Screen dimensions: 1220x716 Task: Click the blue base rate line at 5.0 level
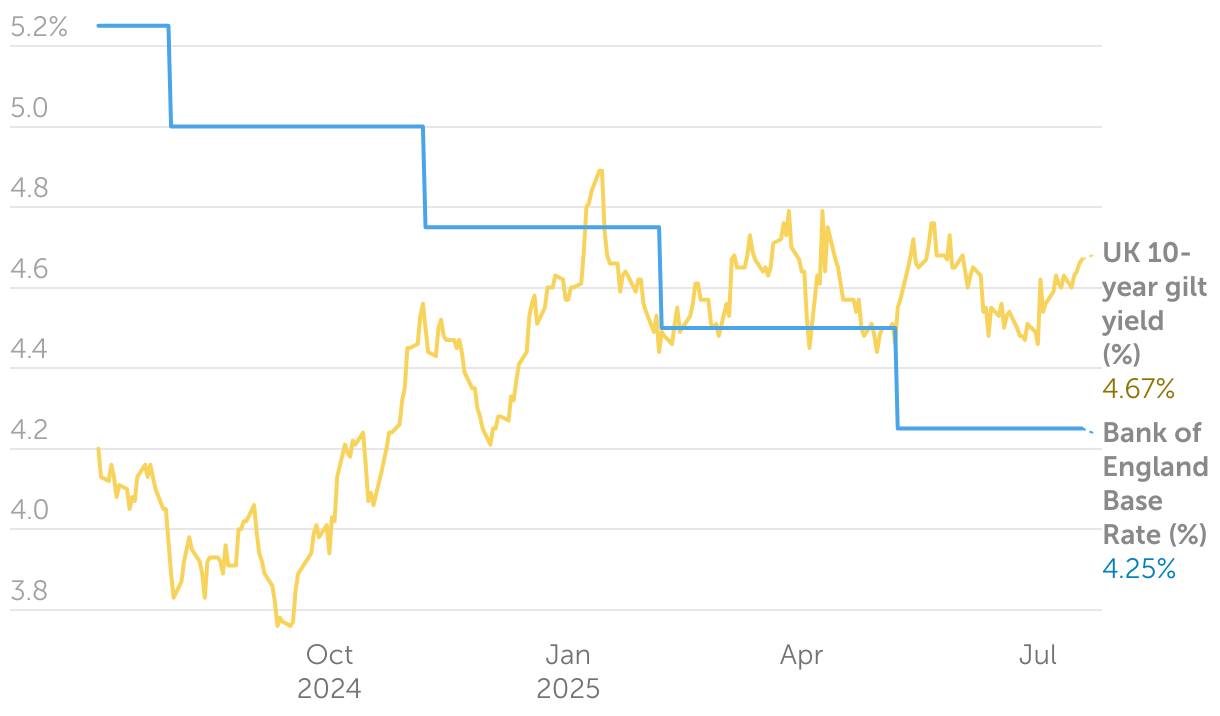coord(297,126)
